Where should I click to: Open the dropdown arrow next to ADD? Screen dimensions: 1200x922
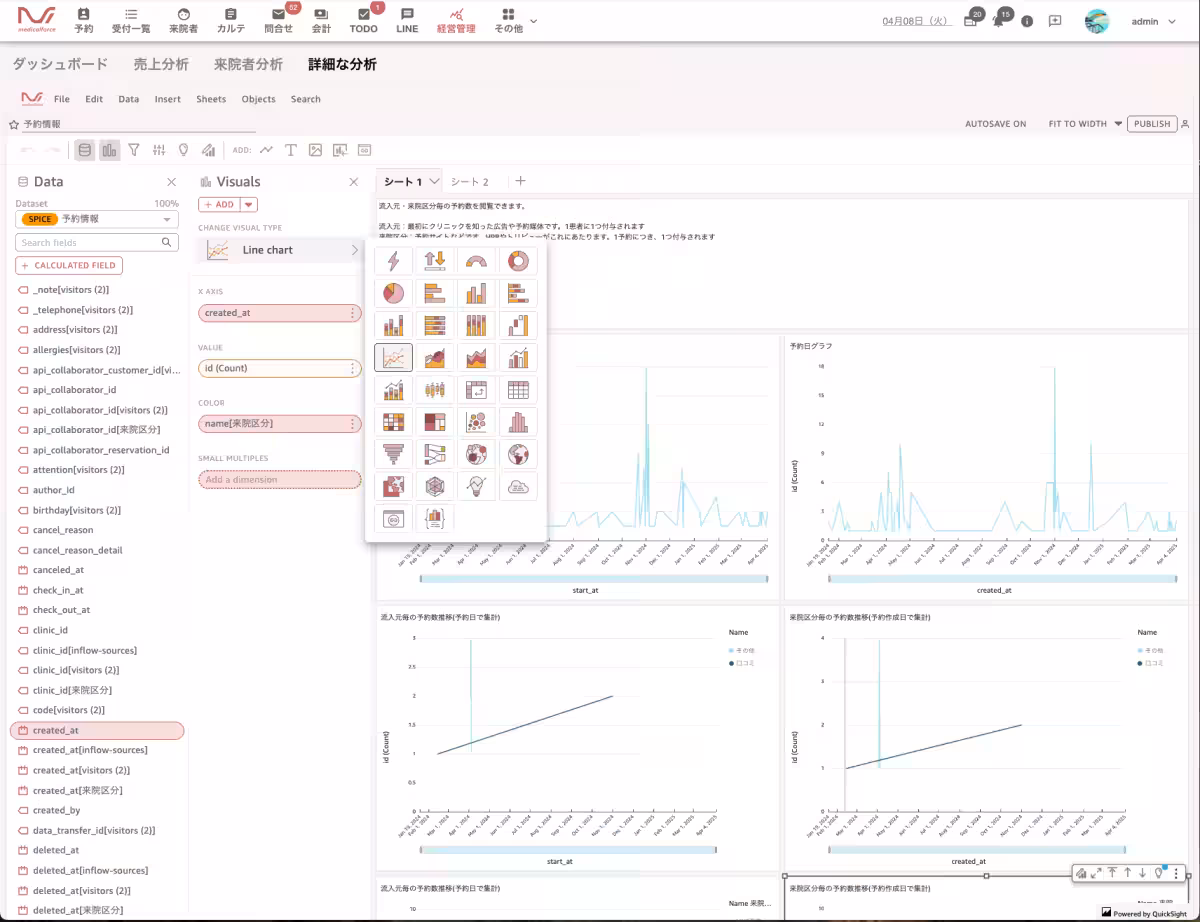(x=249, y=204)
